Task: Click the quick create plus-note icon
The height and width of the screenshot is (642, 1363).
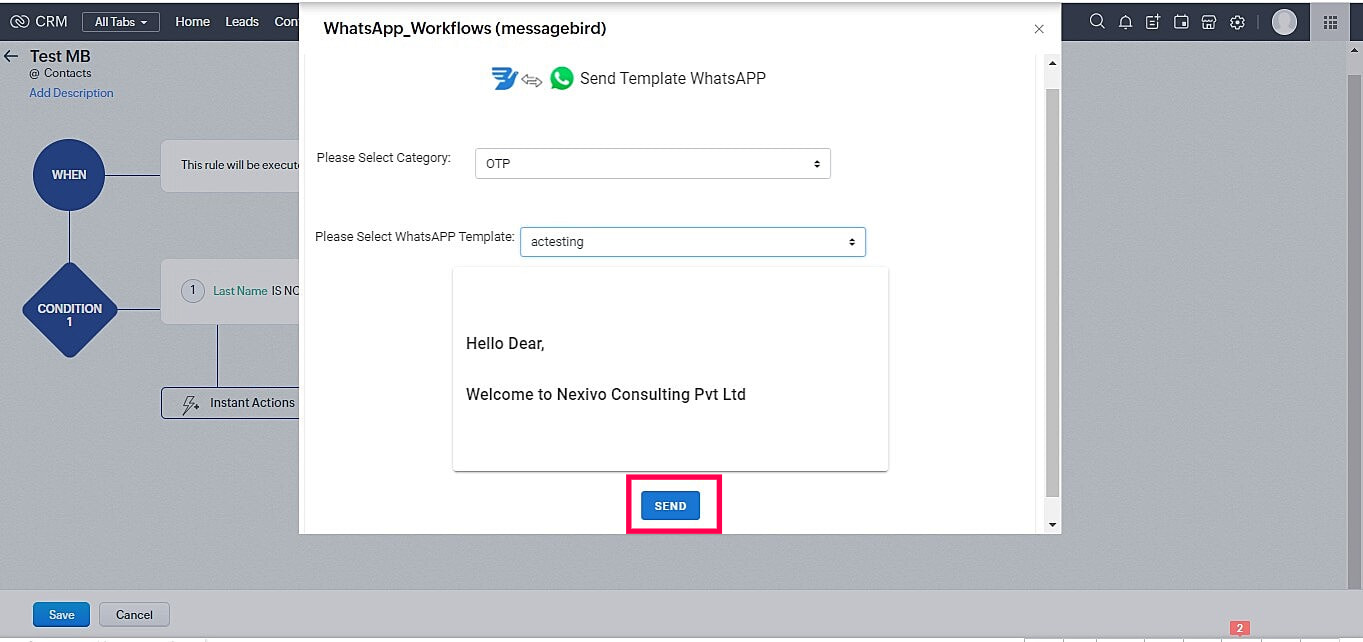Action: (1153, 22)
